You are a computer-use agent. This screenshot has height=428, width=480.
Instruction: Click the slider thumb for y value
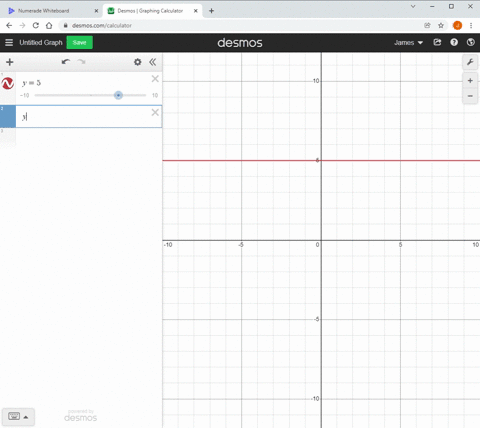(x=118, y=95)
